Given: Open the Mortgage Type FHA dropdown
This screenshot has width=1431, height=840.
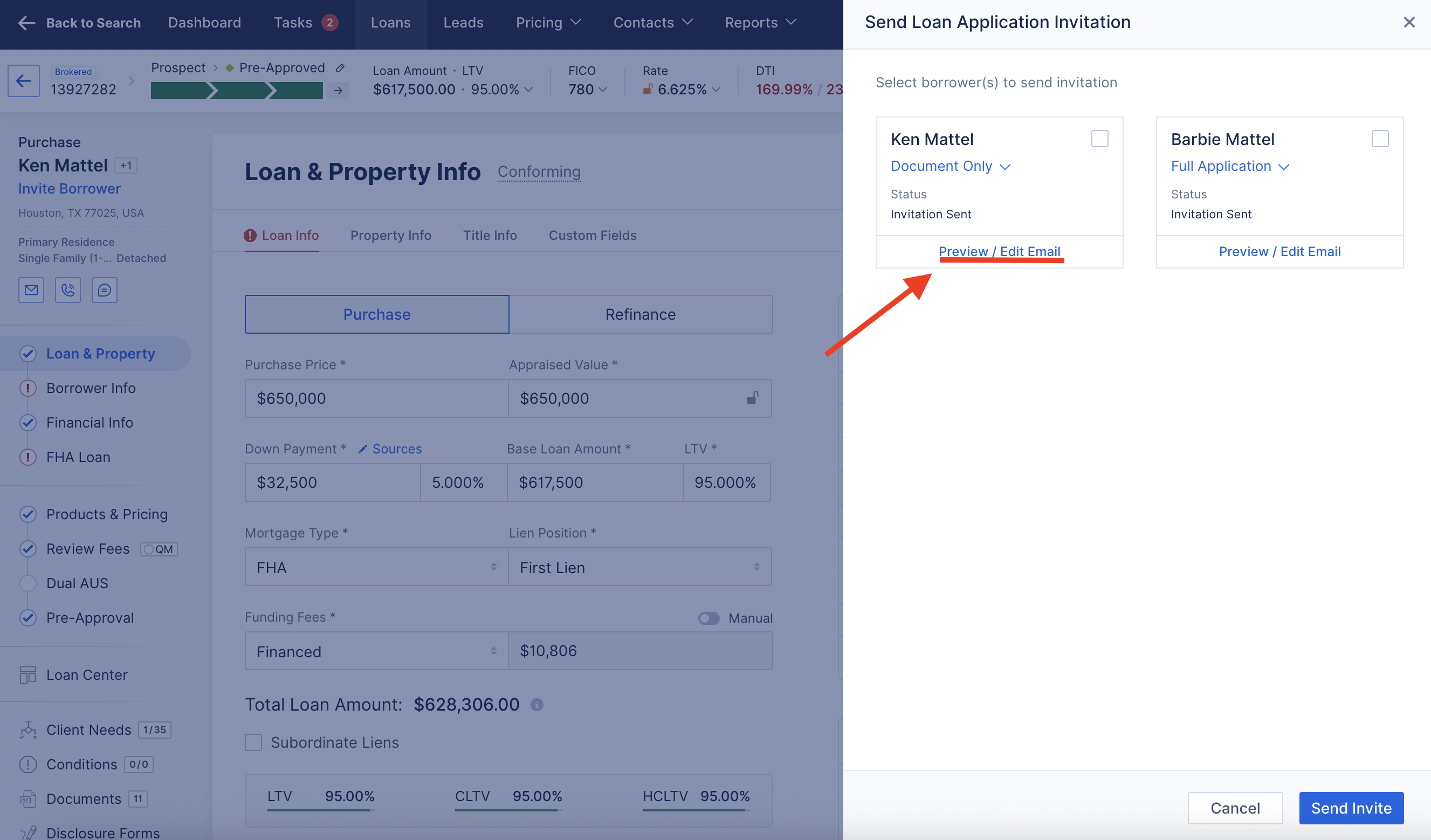Looking at the screenshot, I should (376, 567).
